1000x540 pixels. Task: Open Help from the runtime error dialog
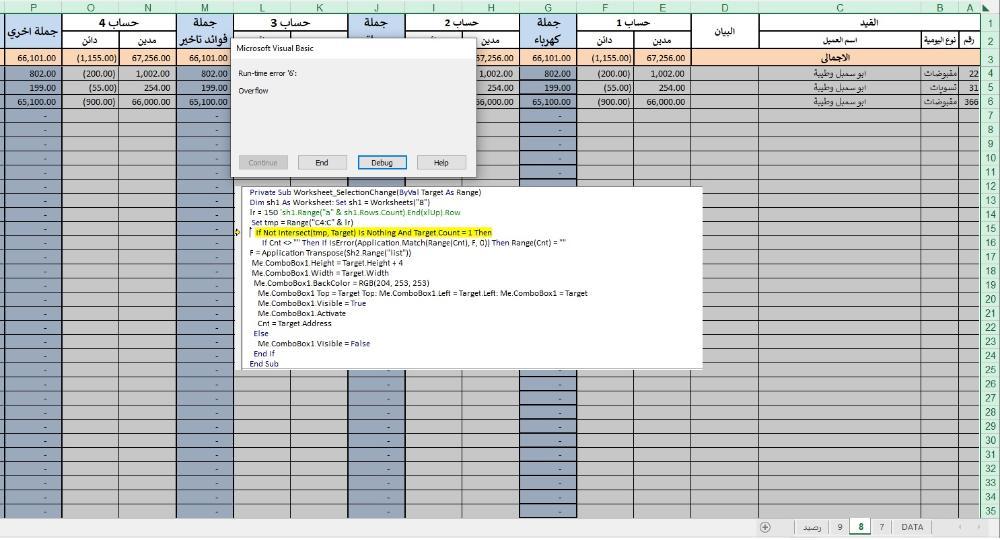(x=440, y=162)
